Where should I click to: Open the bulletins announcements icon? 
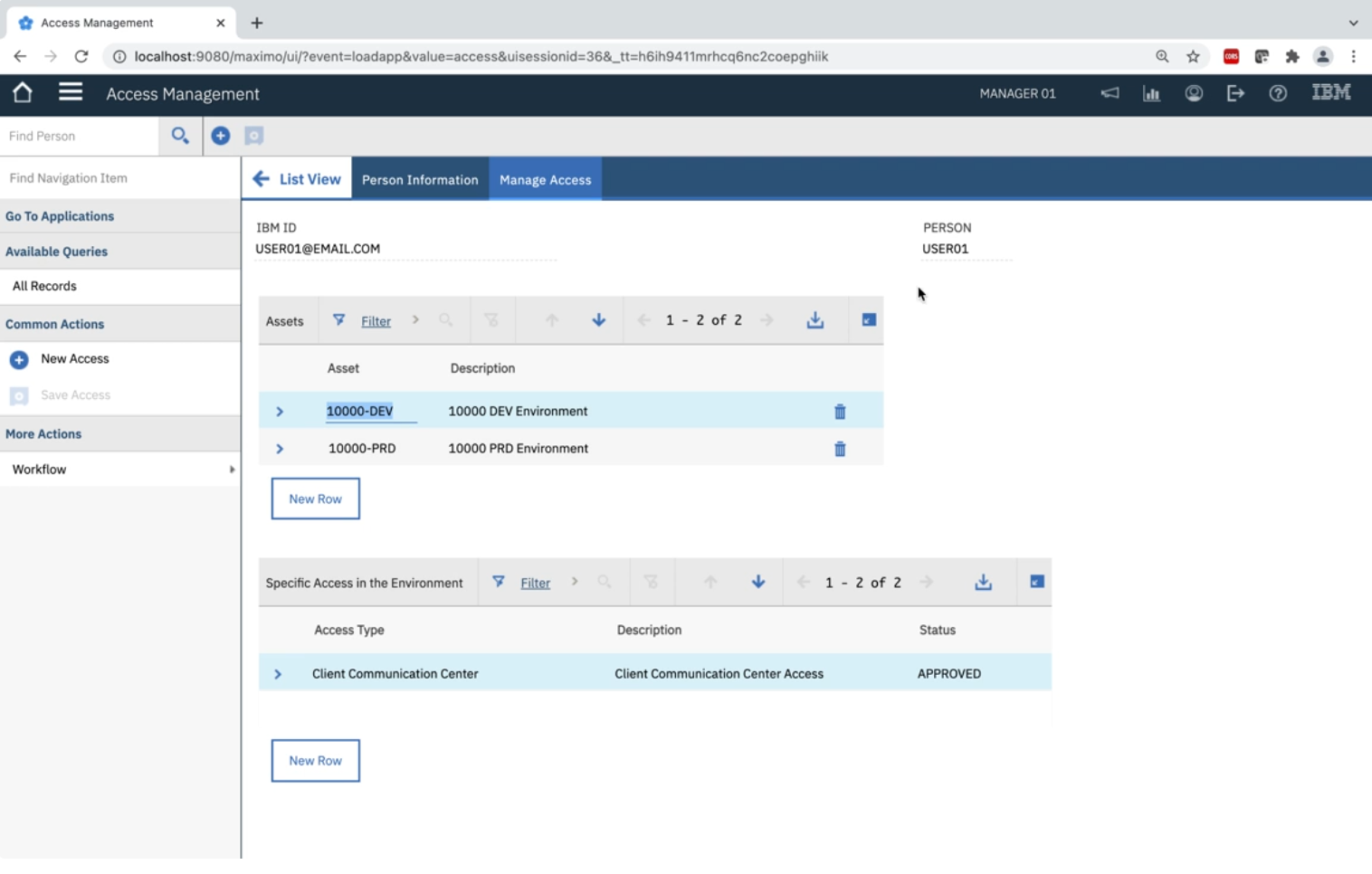[x=1109, y=93]
